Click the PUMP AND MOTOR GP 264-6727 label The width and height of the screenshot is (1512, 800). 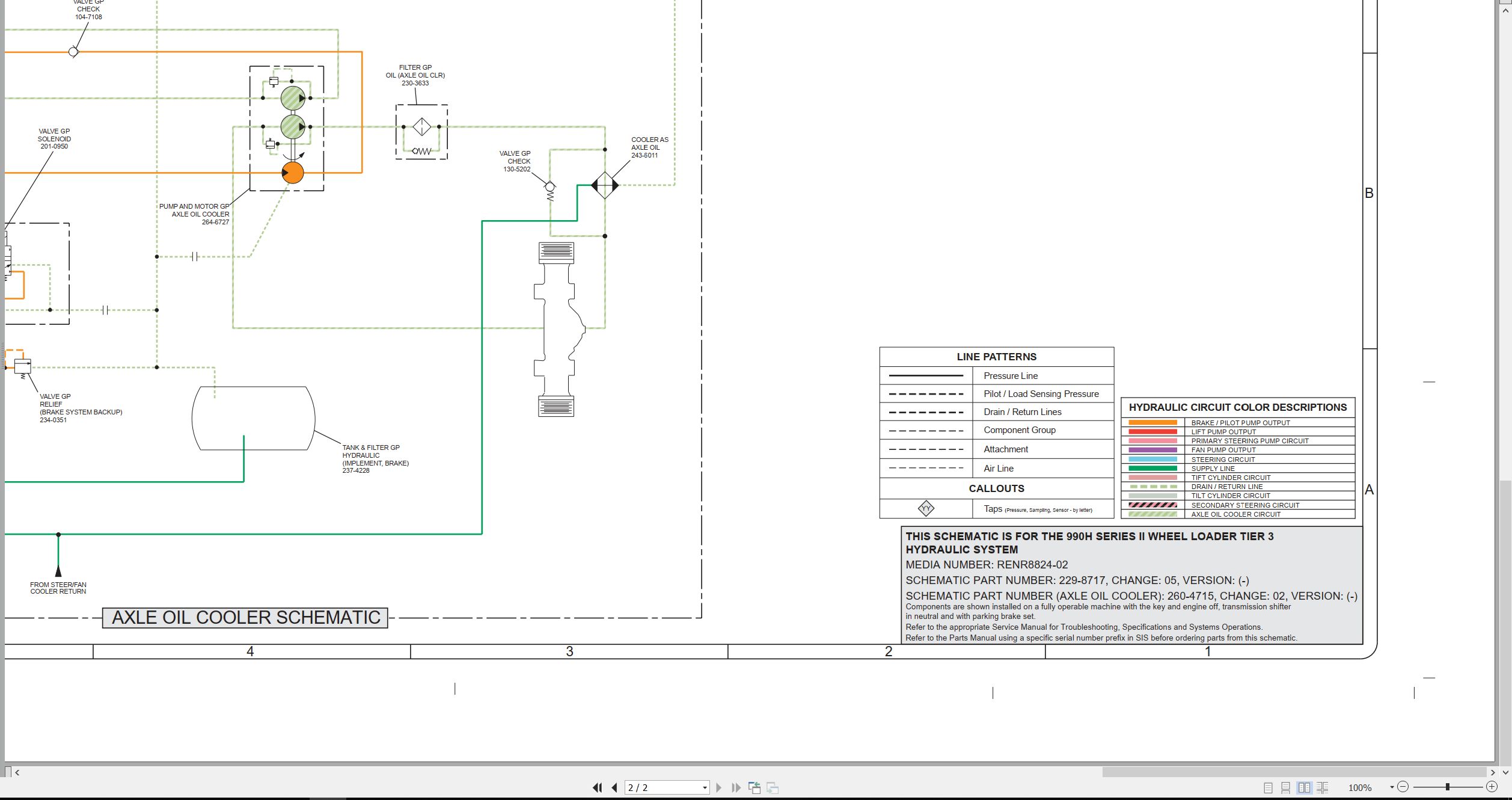pos(194,214)
